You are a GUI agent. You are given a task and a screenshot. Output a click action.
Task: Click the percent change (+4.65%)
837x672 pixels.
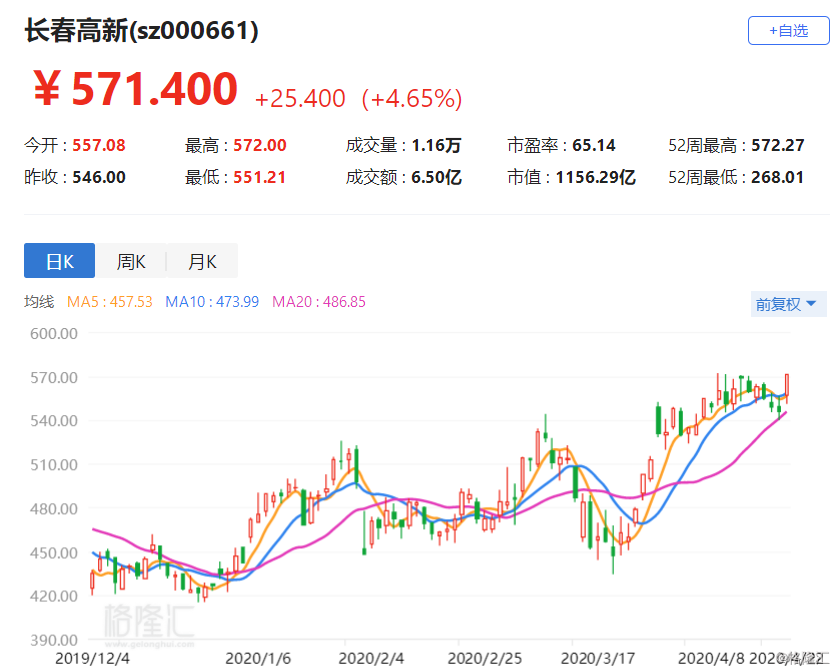tap(412, 99)
